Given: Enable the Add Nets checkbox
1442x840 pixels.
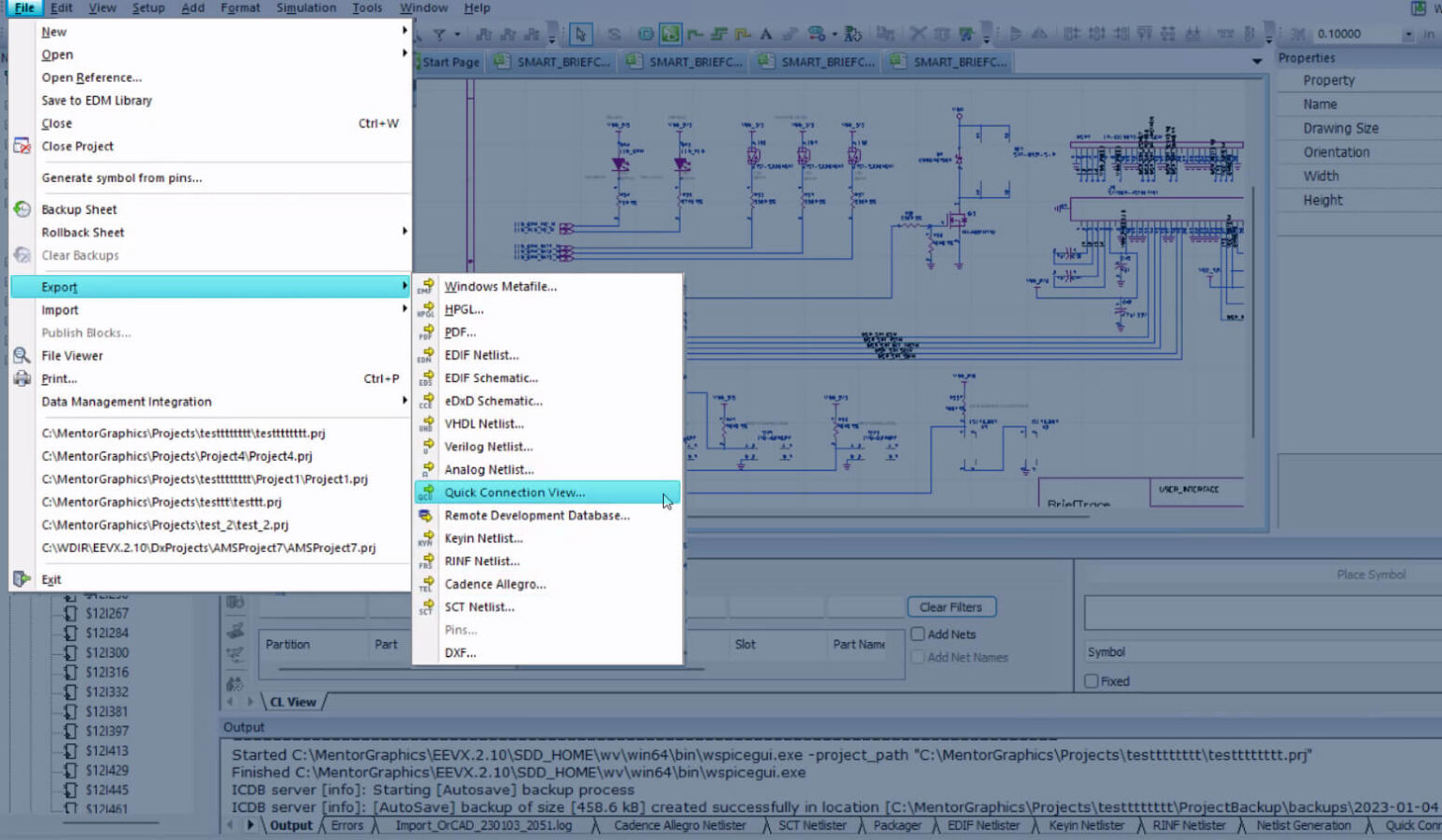Looking at the screenshot, I should [x=917, y=634].
